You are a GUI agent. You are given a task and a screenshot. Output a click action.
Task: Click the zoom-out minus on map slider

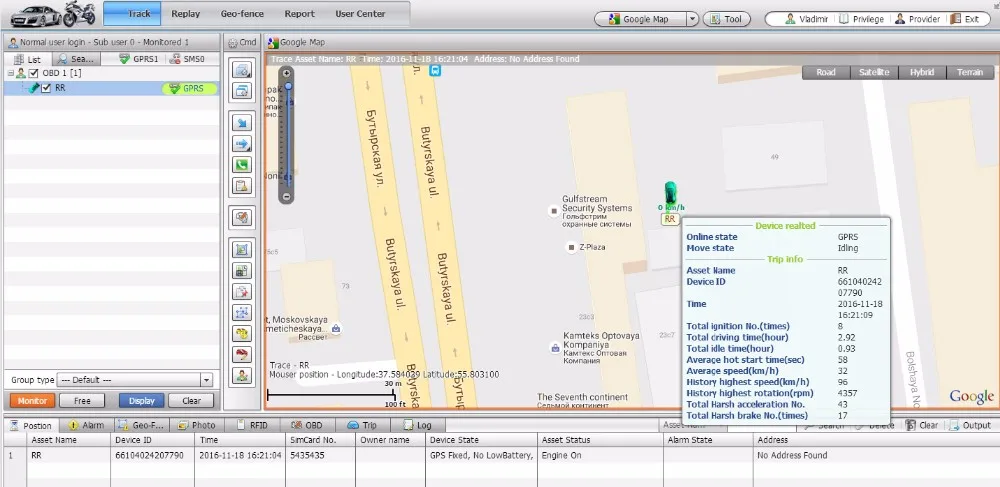click(x=287, y=197)
